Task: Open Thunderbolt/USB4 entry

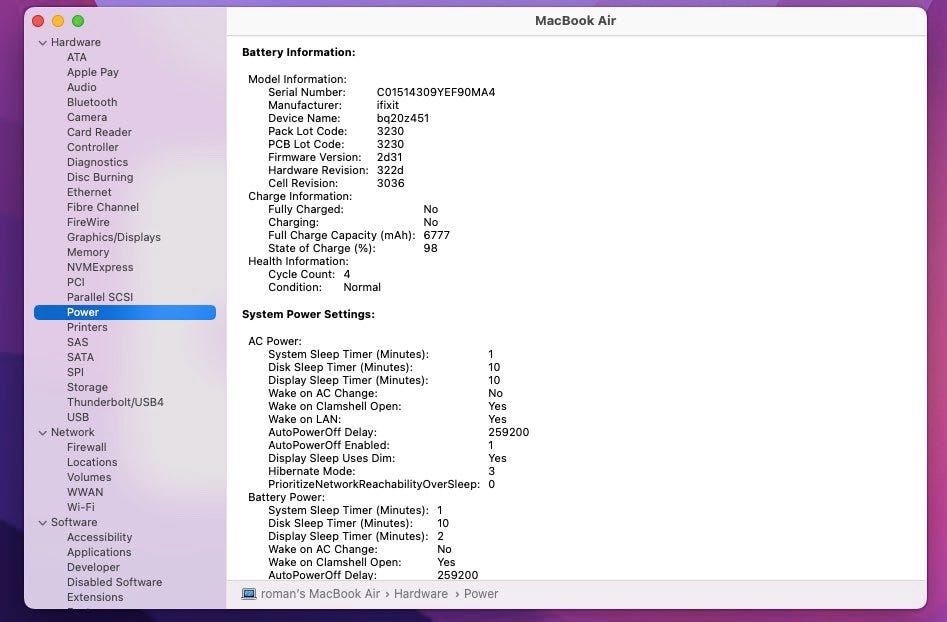Action: point(115,402)
